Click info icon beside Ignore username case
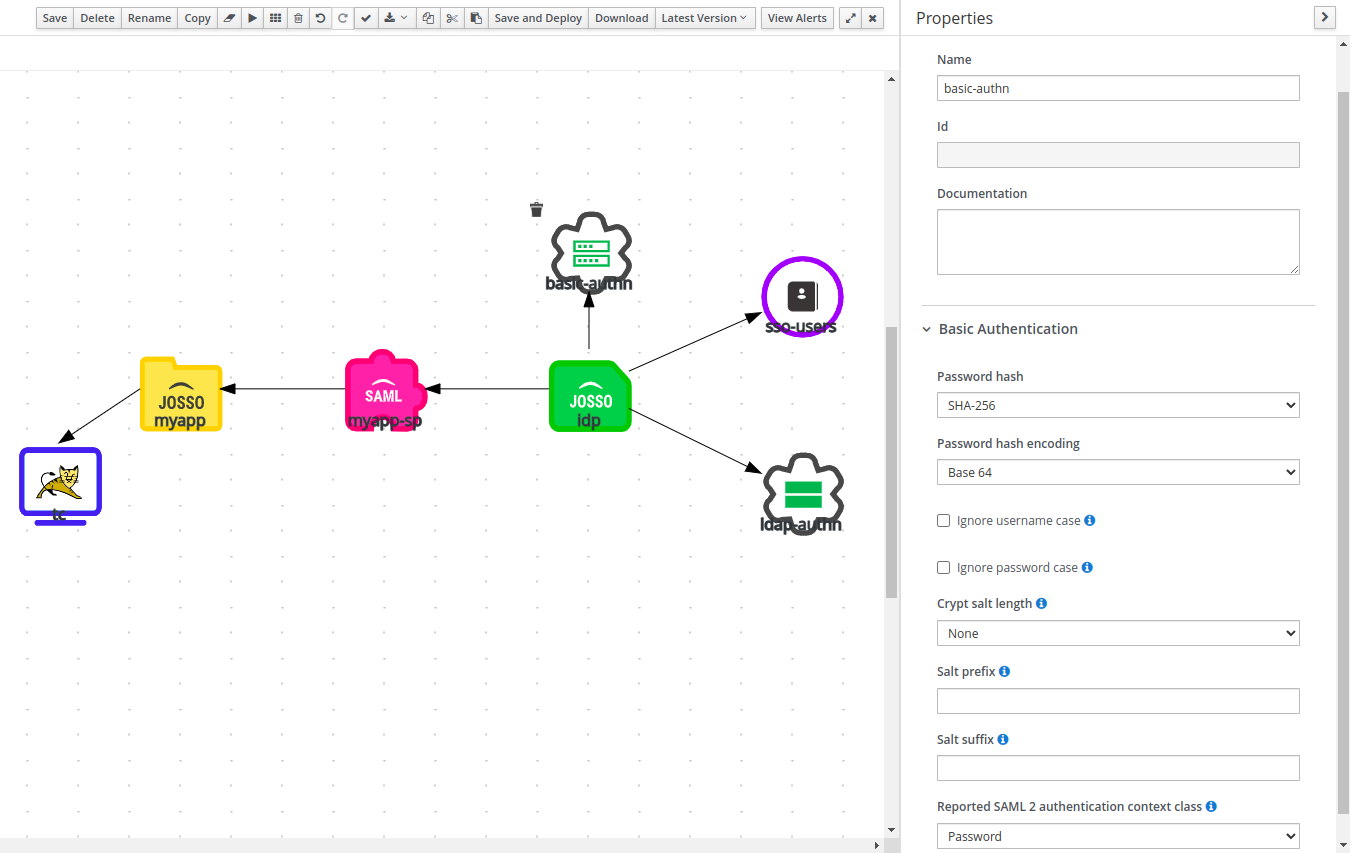The image size is (1350, 853). click(x=1090, y=520)
